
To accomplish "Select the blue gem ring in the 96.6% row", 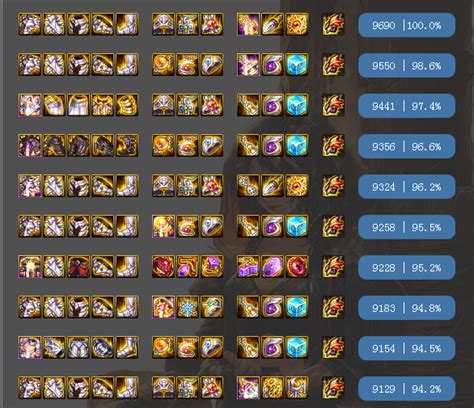I will coord(212,145).
